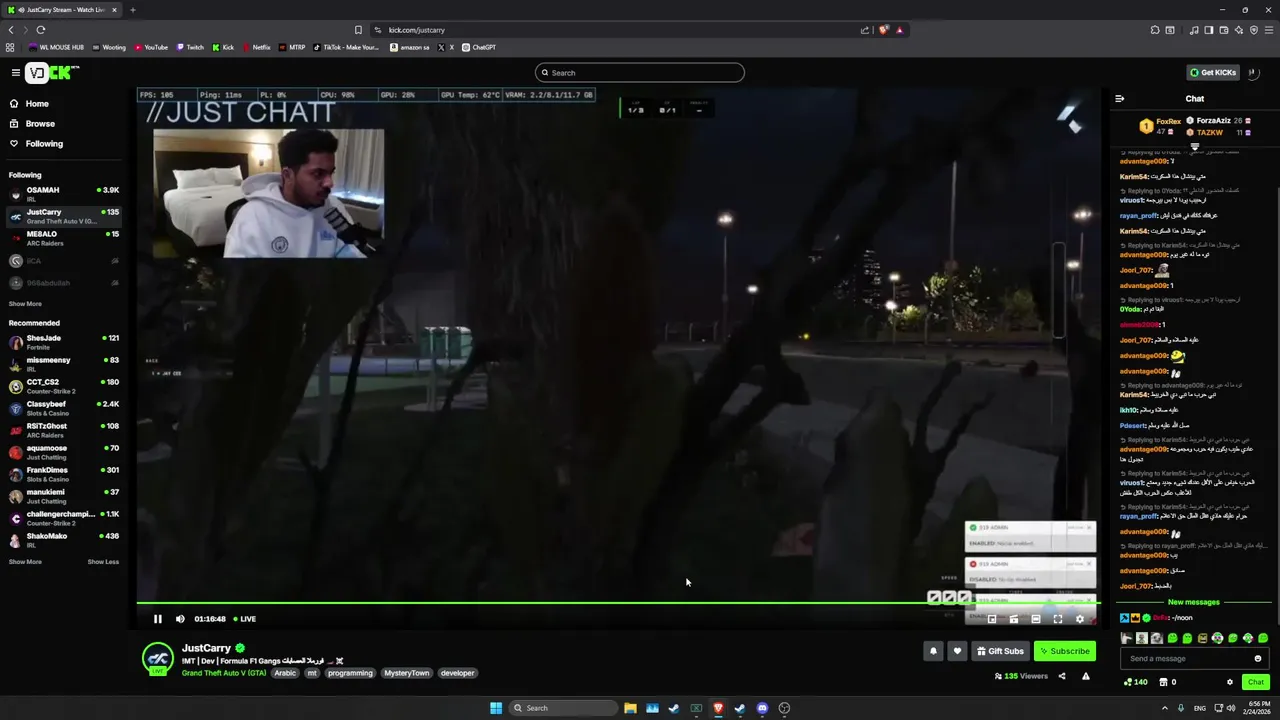
Task: Pause the live stream video
Action: coord(157,619)
